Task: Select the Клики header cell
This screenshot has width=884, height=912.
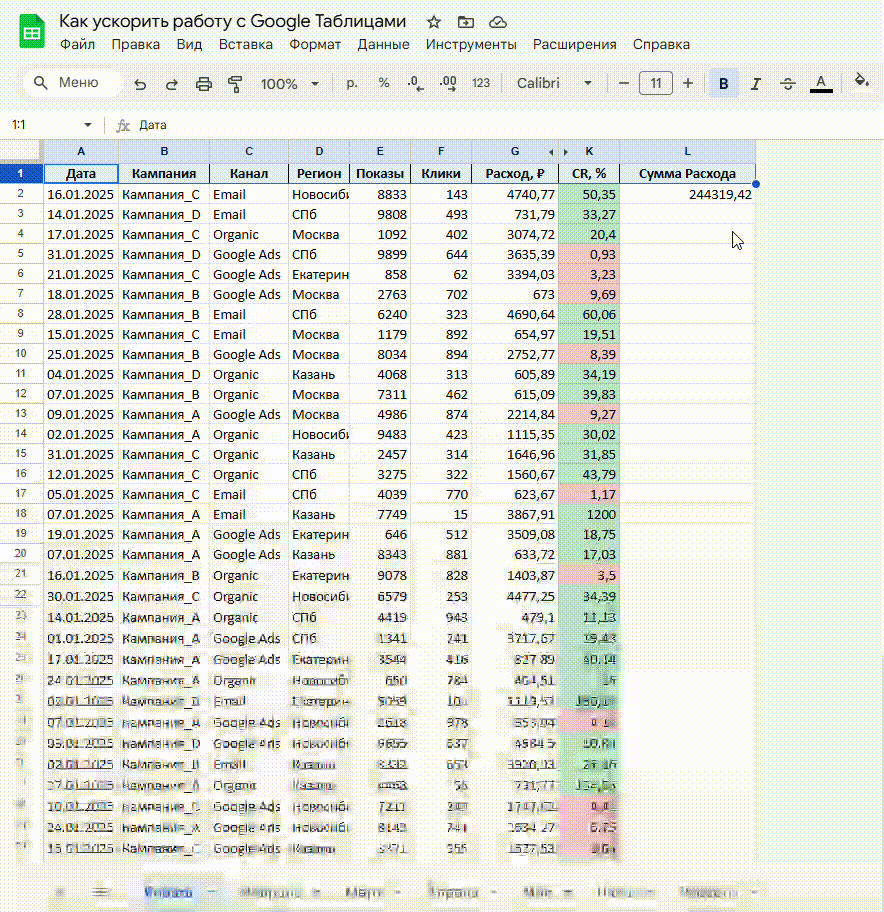Action: 441,173
